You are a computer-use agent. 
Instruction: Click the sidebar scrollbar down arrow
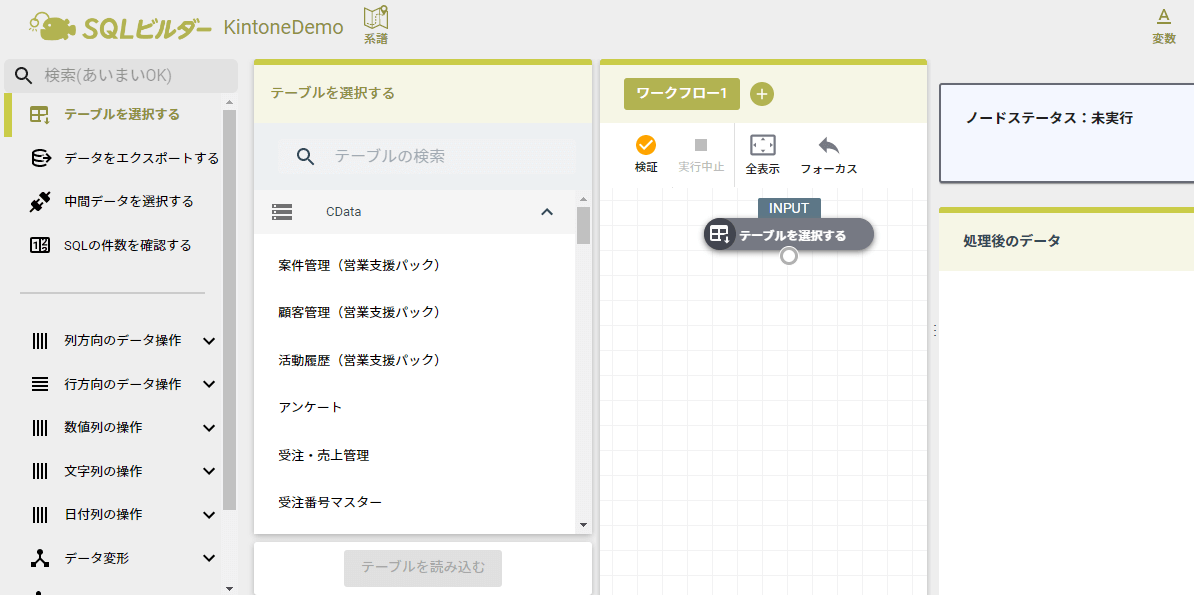(x=230, y=588)
